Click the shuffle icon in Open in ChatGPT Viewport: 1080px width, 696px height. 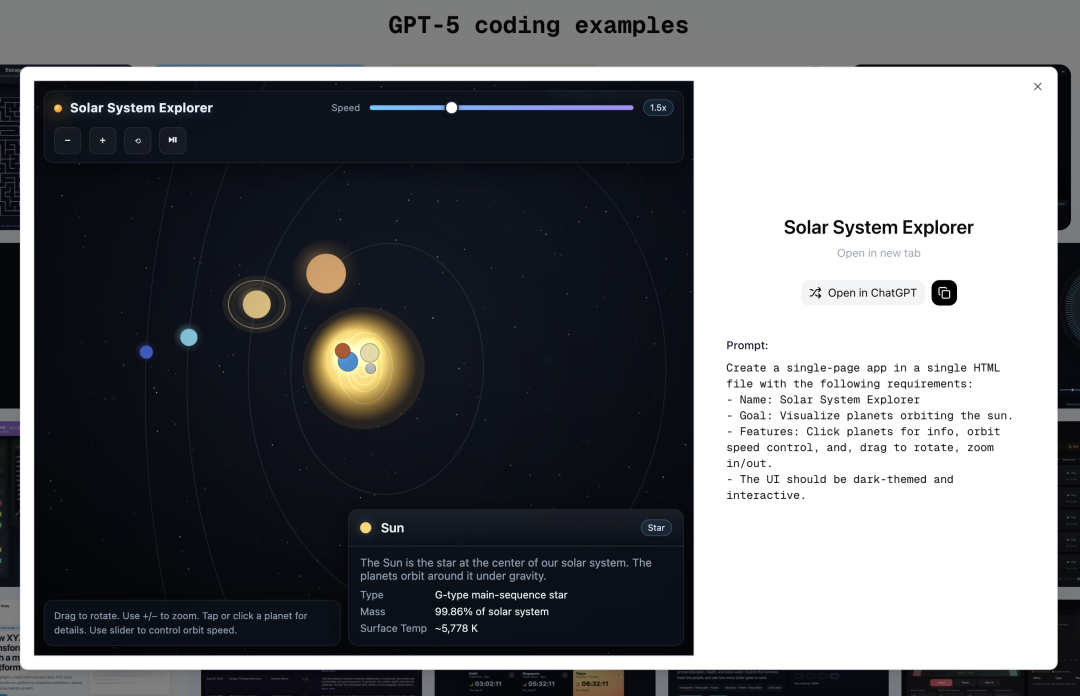tap(816, 293)
